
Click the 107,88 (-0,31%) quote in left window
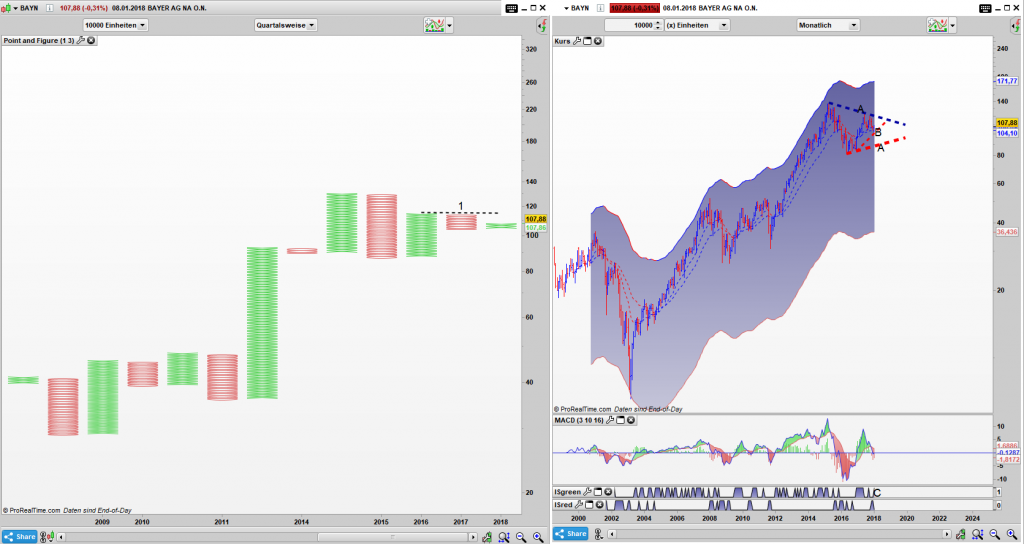coord(84,8)
